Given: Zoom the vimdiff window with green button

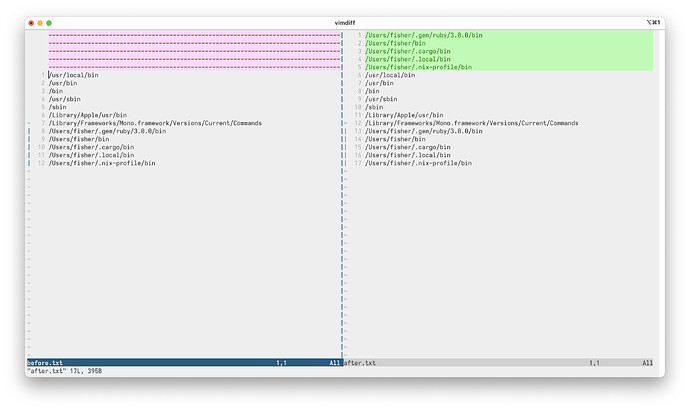Looking at the screenshot, I should tap(49, 23).
